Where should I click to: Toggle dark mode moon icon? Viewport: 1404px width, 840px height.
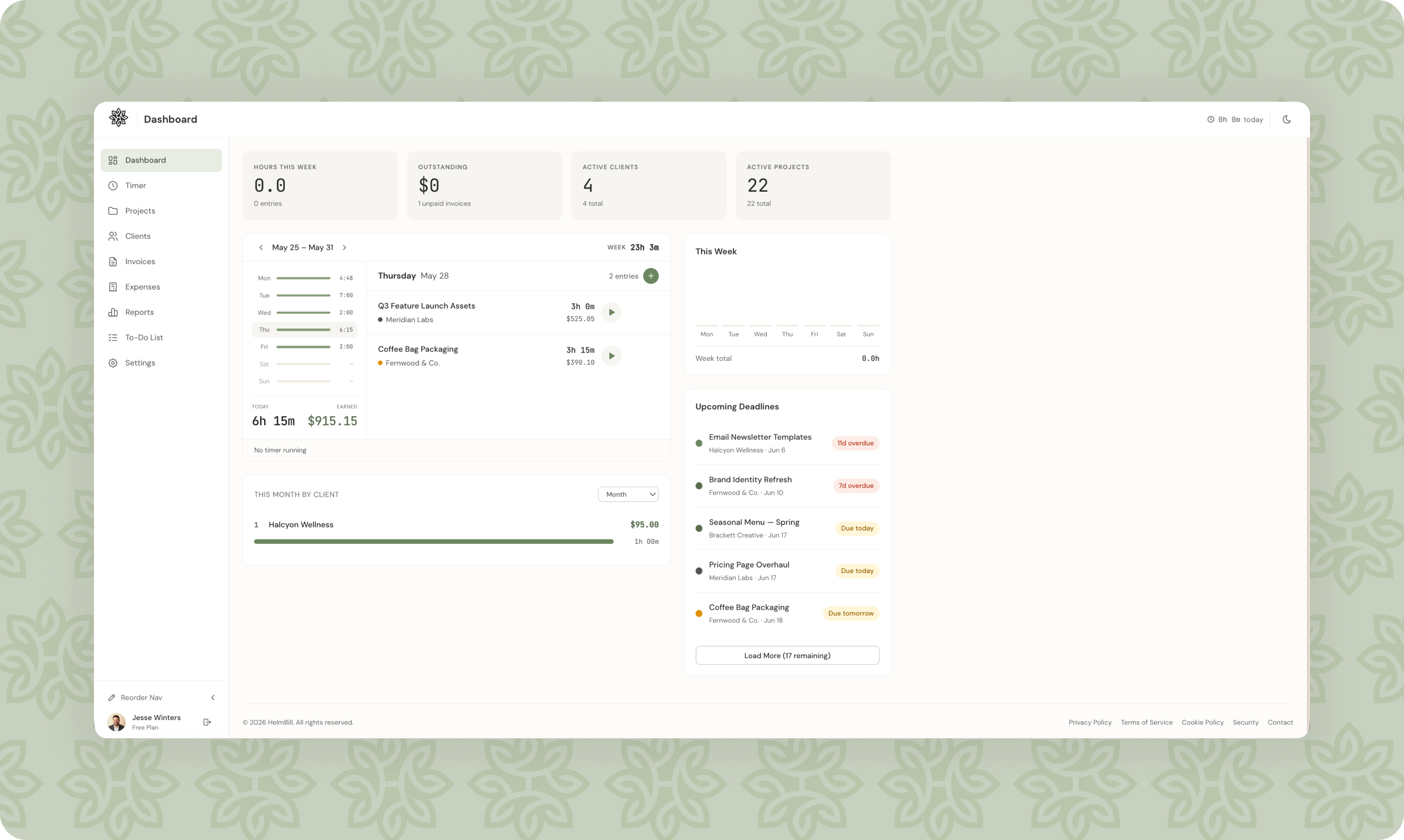click(x=1287, y=119)
